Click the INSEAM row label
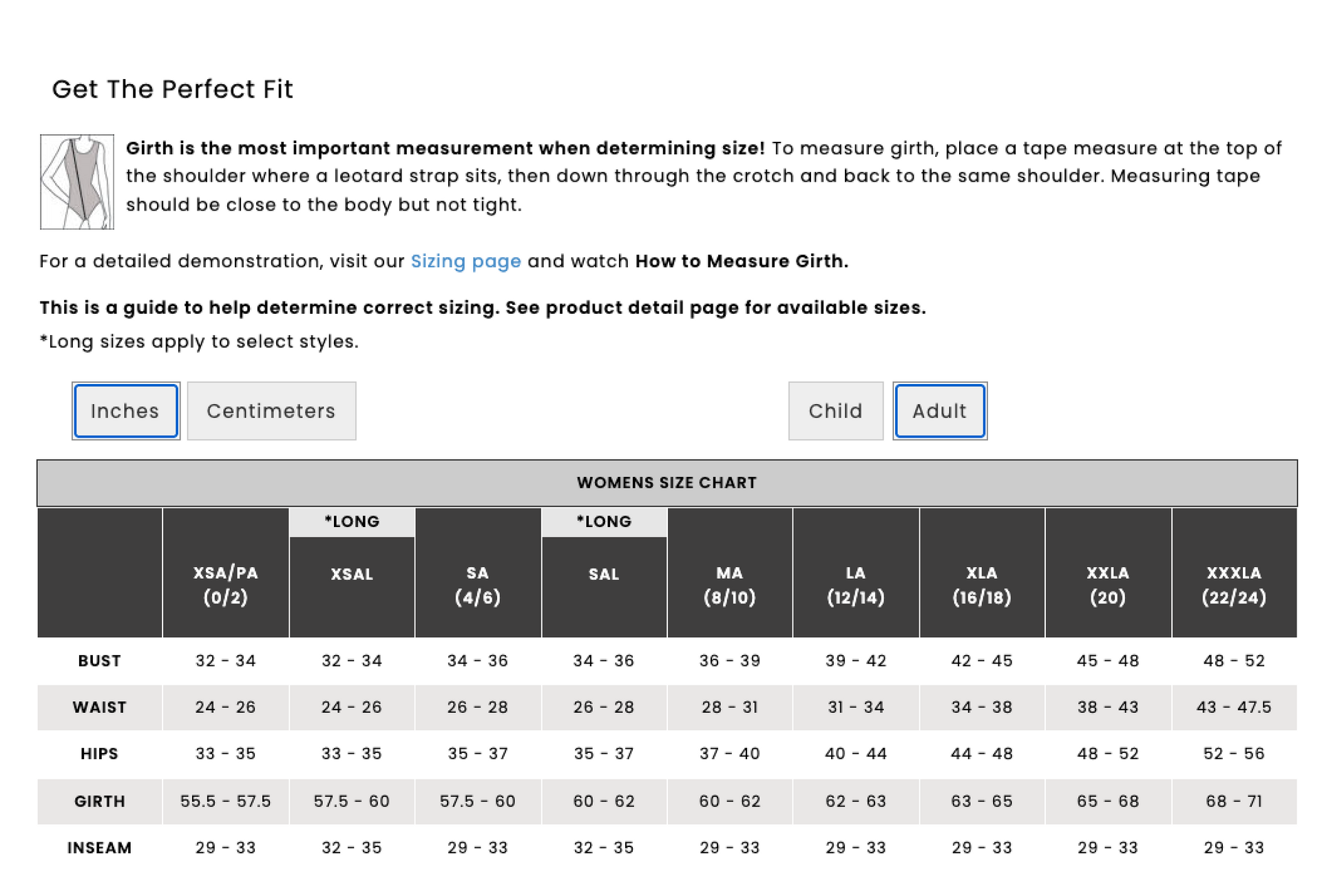 click(100, 848)
